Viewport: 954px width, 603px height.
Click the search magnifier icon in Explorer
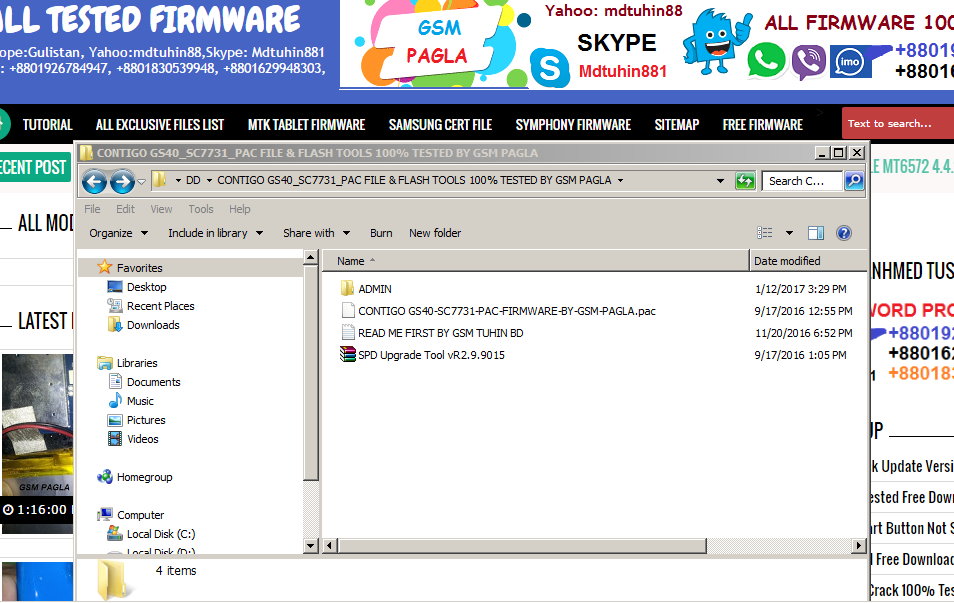pyautogui.click(x=854, y=181)
